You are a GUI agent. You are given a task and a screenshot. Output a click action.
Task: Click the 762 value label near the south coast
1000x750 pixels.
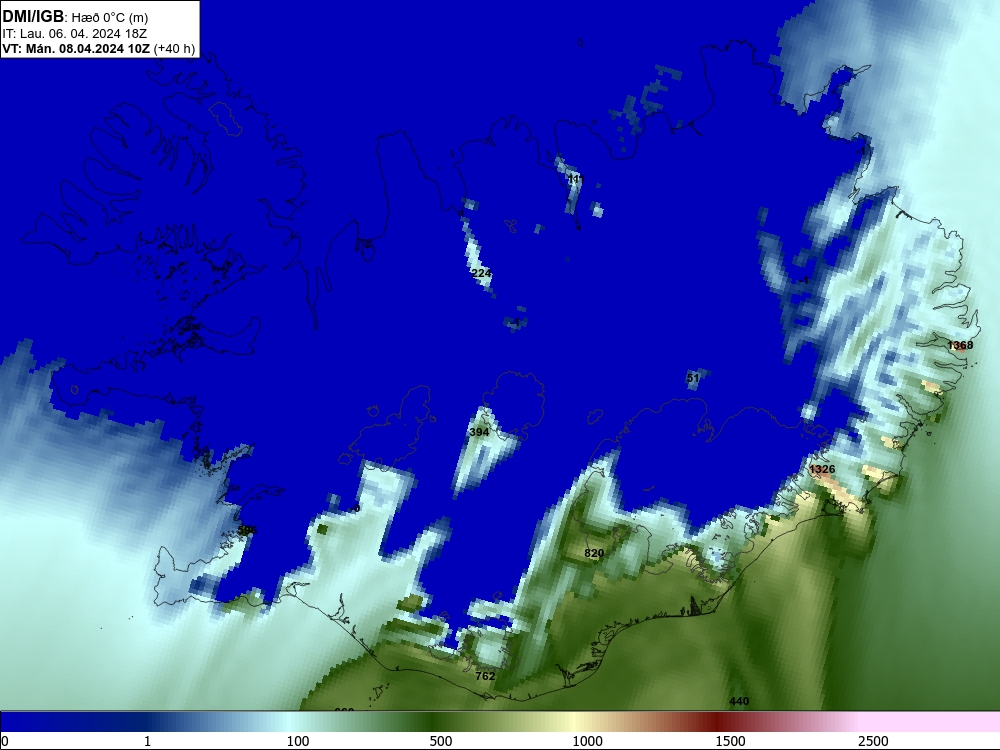coord(485,676)
